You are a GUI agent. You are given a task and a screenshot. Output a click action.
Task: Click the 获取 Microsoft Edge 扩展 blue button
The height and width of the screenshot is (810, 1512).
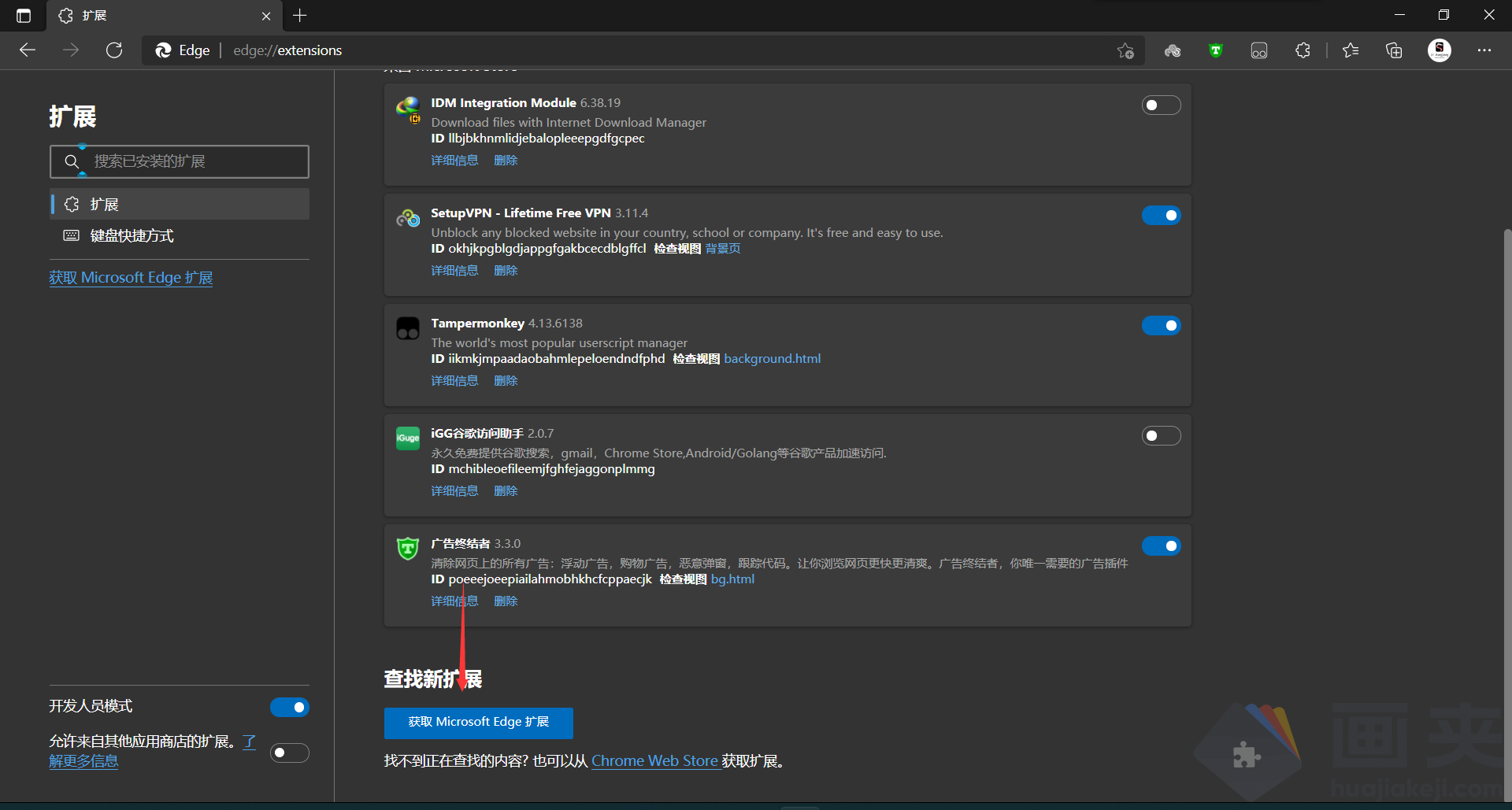tap(478, 723)
